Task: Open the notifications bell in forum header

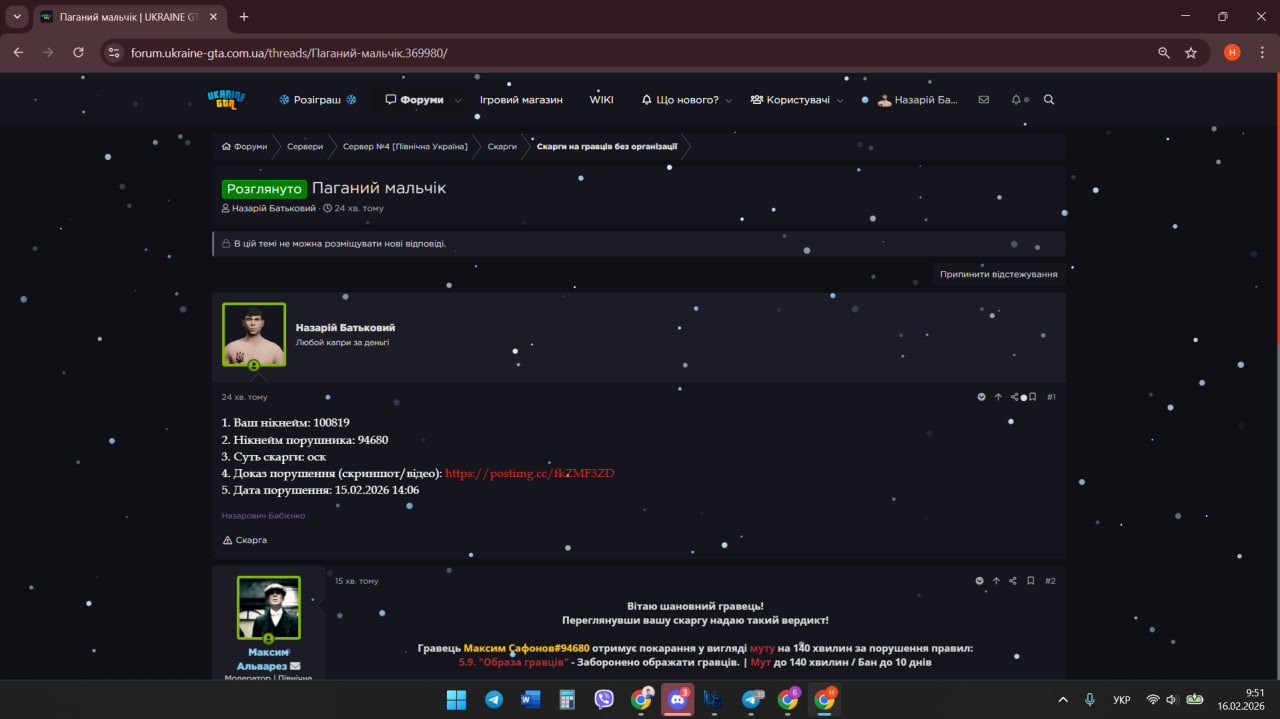Action: click(x=1016, y=100)
